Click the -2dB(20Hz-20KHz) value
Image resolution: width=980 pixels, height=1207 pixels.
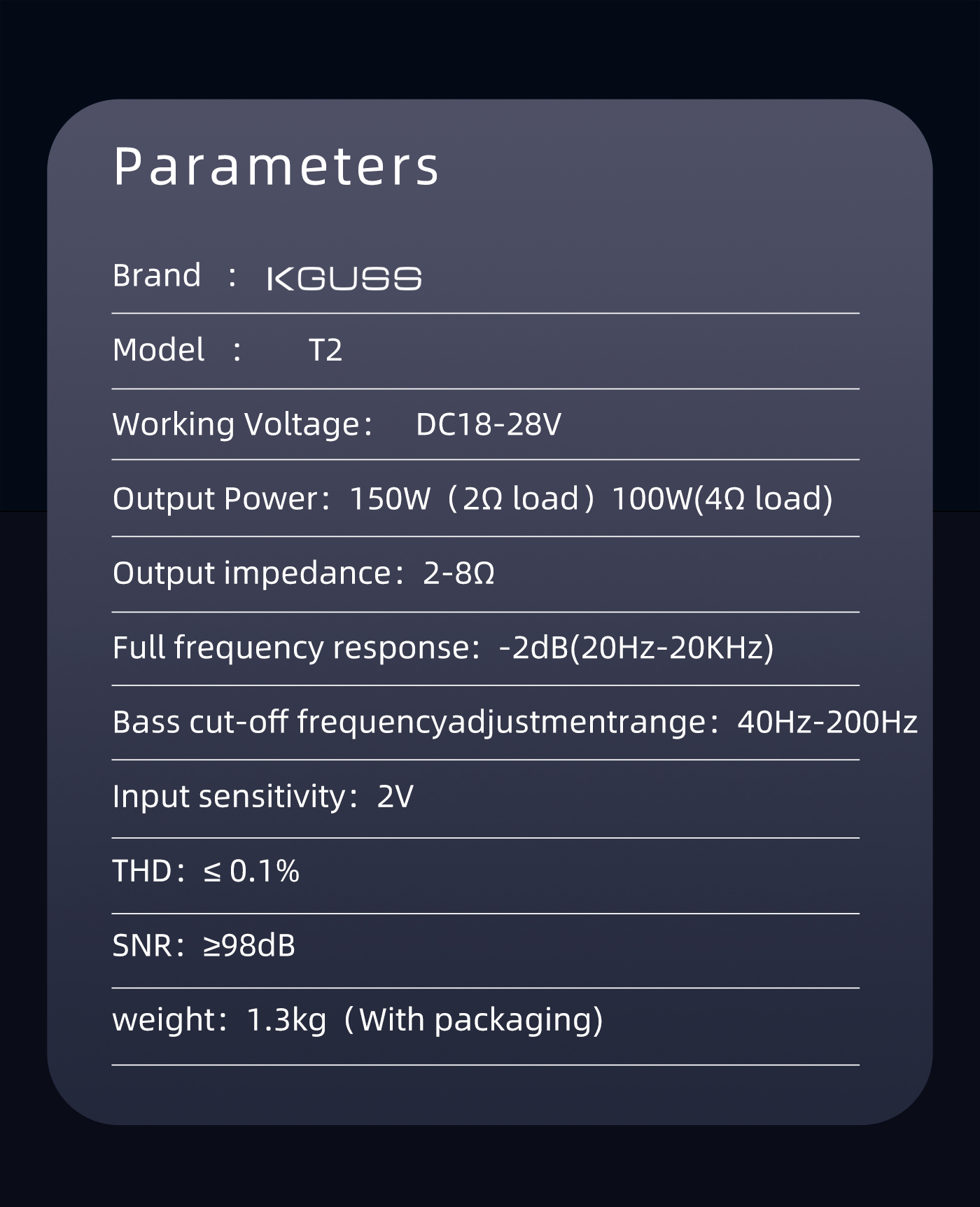636,648
